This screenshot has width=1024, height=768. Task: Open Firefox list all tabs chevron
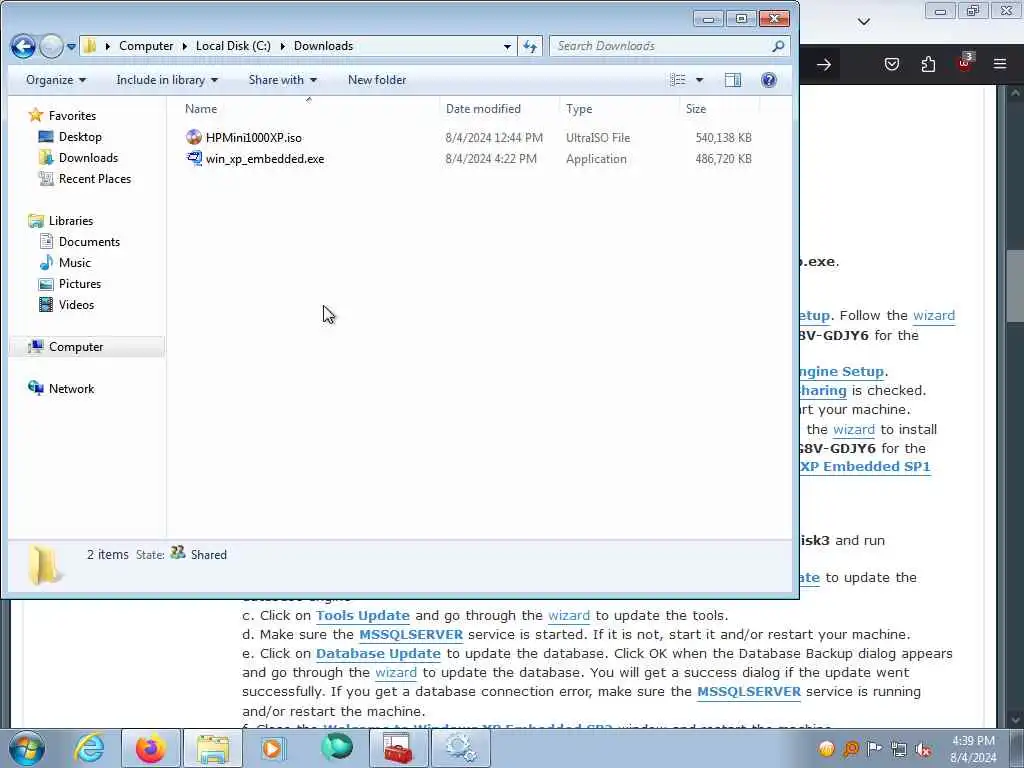point(863,22)
